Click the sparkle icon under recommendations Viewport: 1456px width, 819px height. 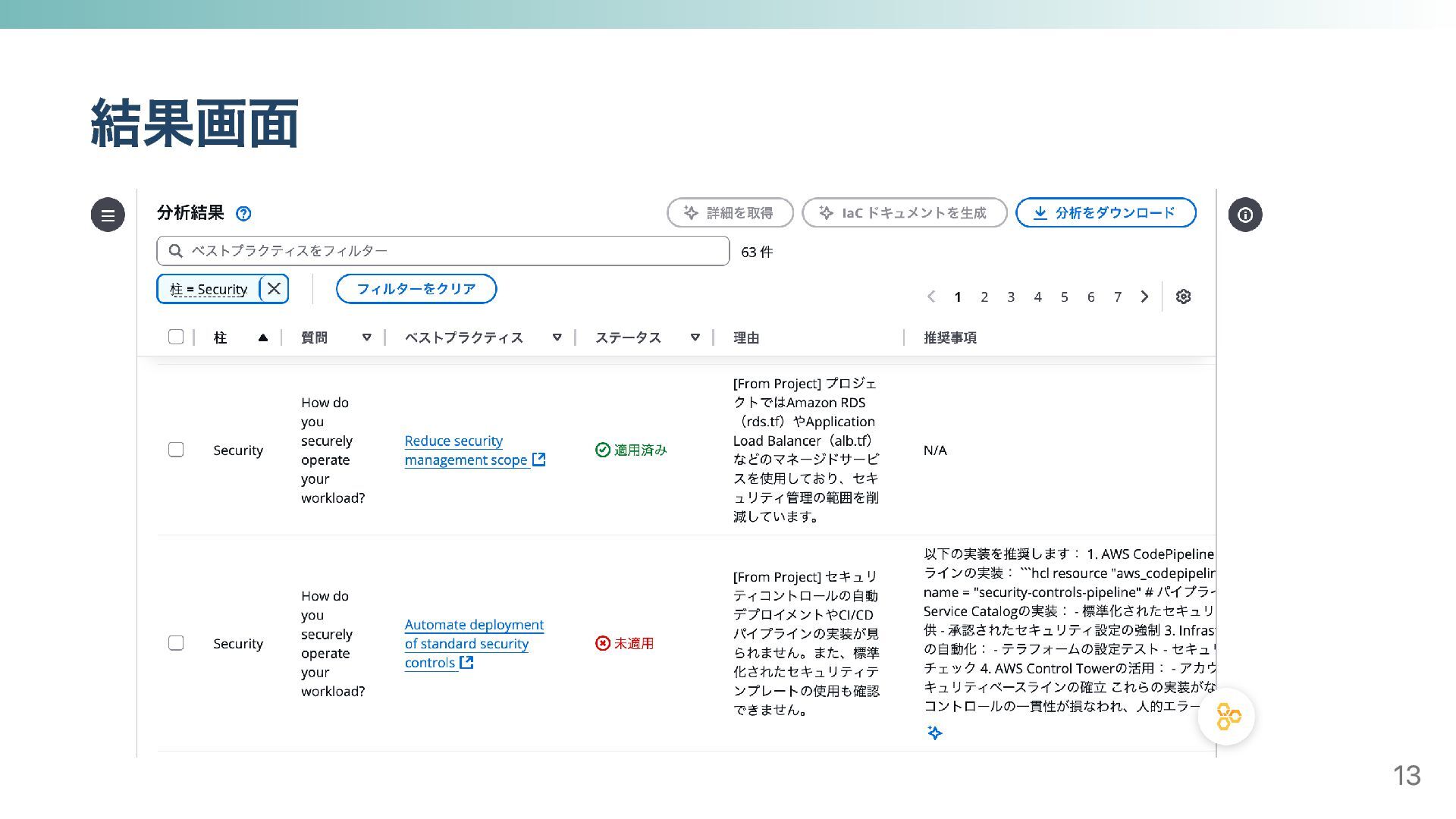tap(934, 733)
